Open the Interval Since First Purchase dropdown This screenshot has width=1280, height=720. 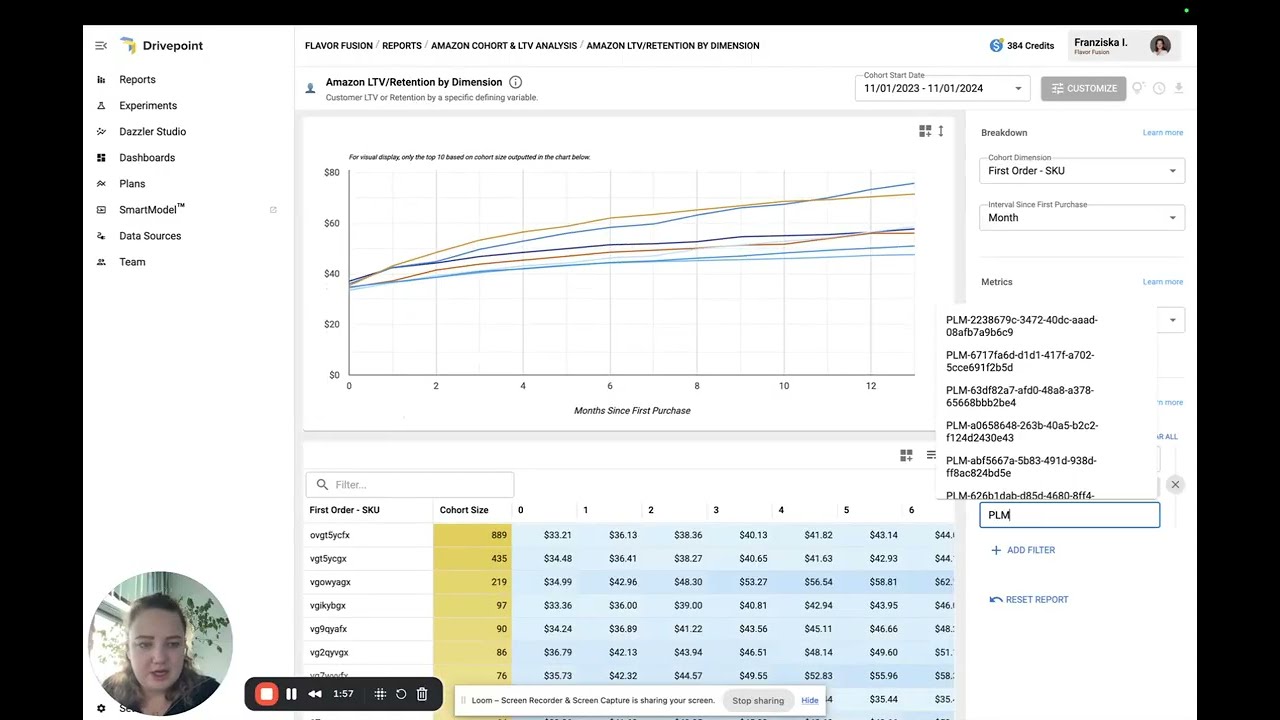pyautogui.click(x=1082, y=218)
